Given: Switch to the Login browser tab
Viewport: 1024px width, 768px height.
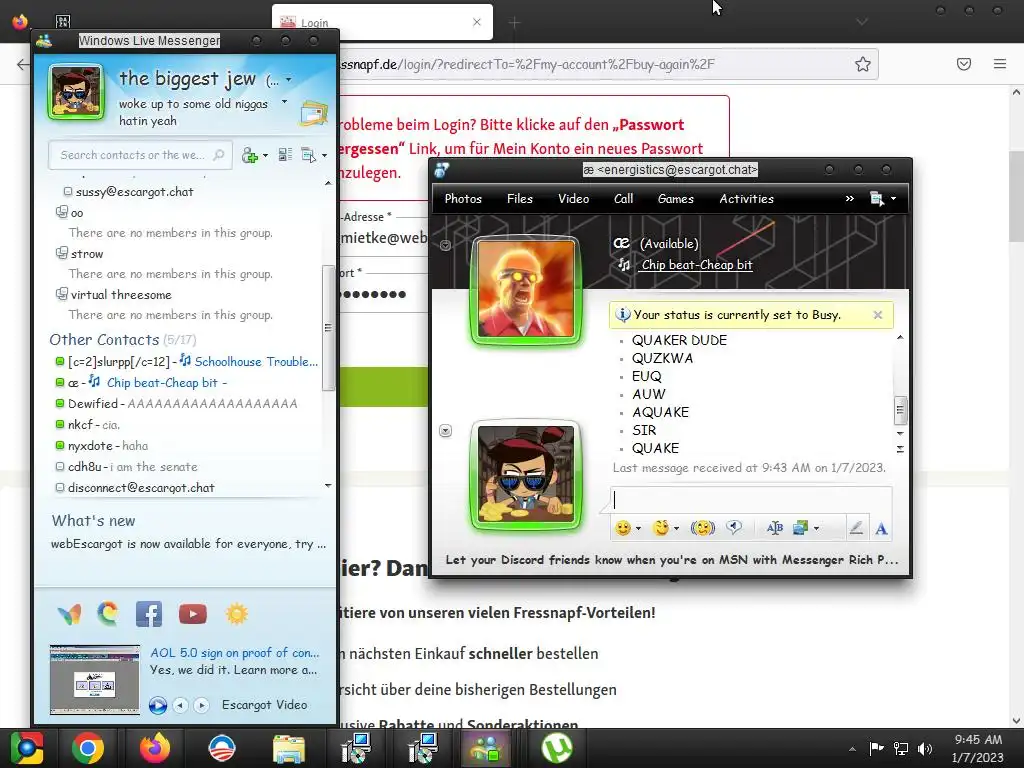Looking at the screenshot, I should [382, 22].
